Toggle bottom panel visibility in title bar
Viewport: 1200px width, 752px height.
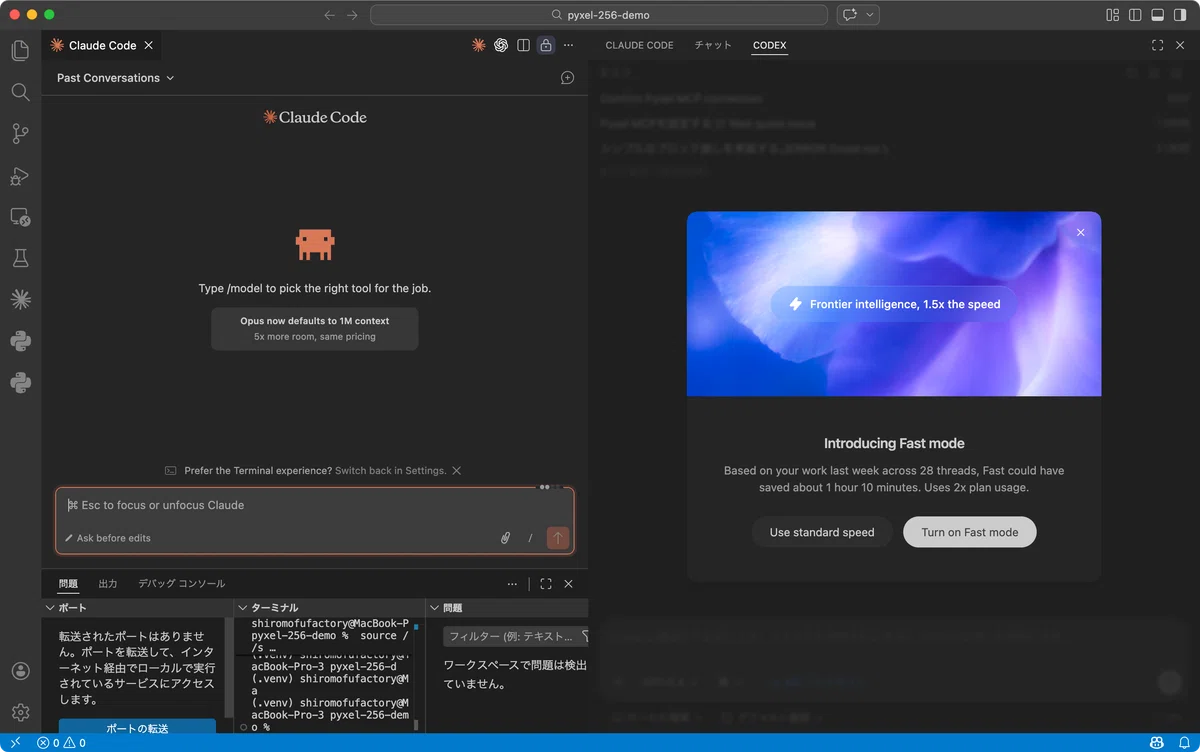pyautogui.click(x=1157, y=15)
